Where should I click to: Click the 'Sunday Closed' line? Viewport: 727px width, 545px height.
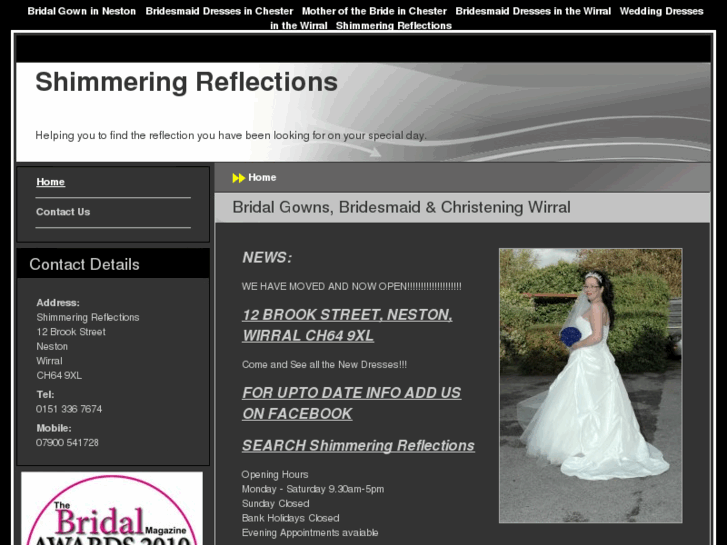[275, 504]
